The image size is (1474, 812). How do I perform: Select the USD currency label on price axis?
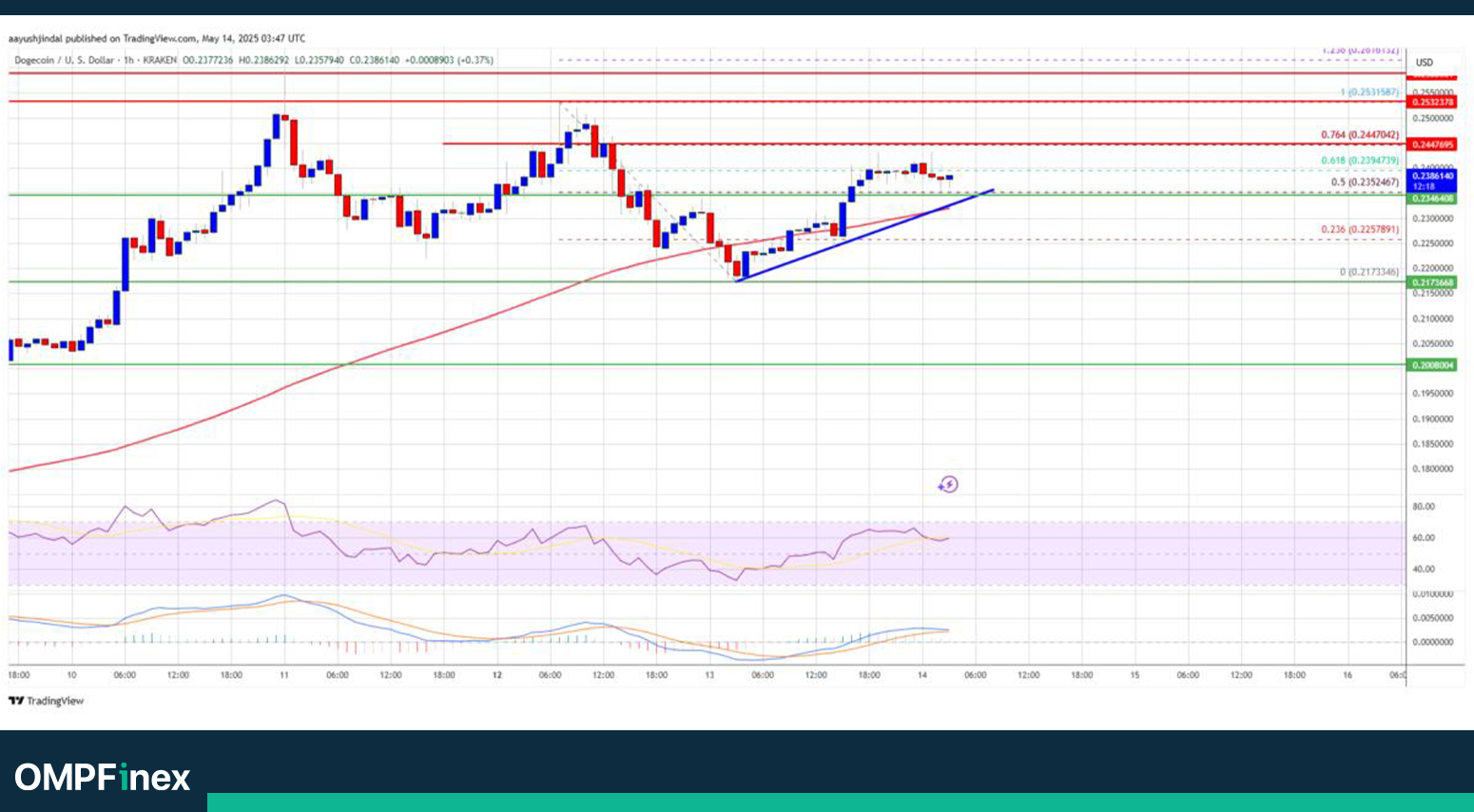click(x=1424, y=63)
